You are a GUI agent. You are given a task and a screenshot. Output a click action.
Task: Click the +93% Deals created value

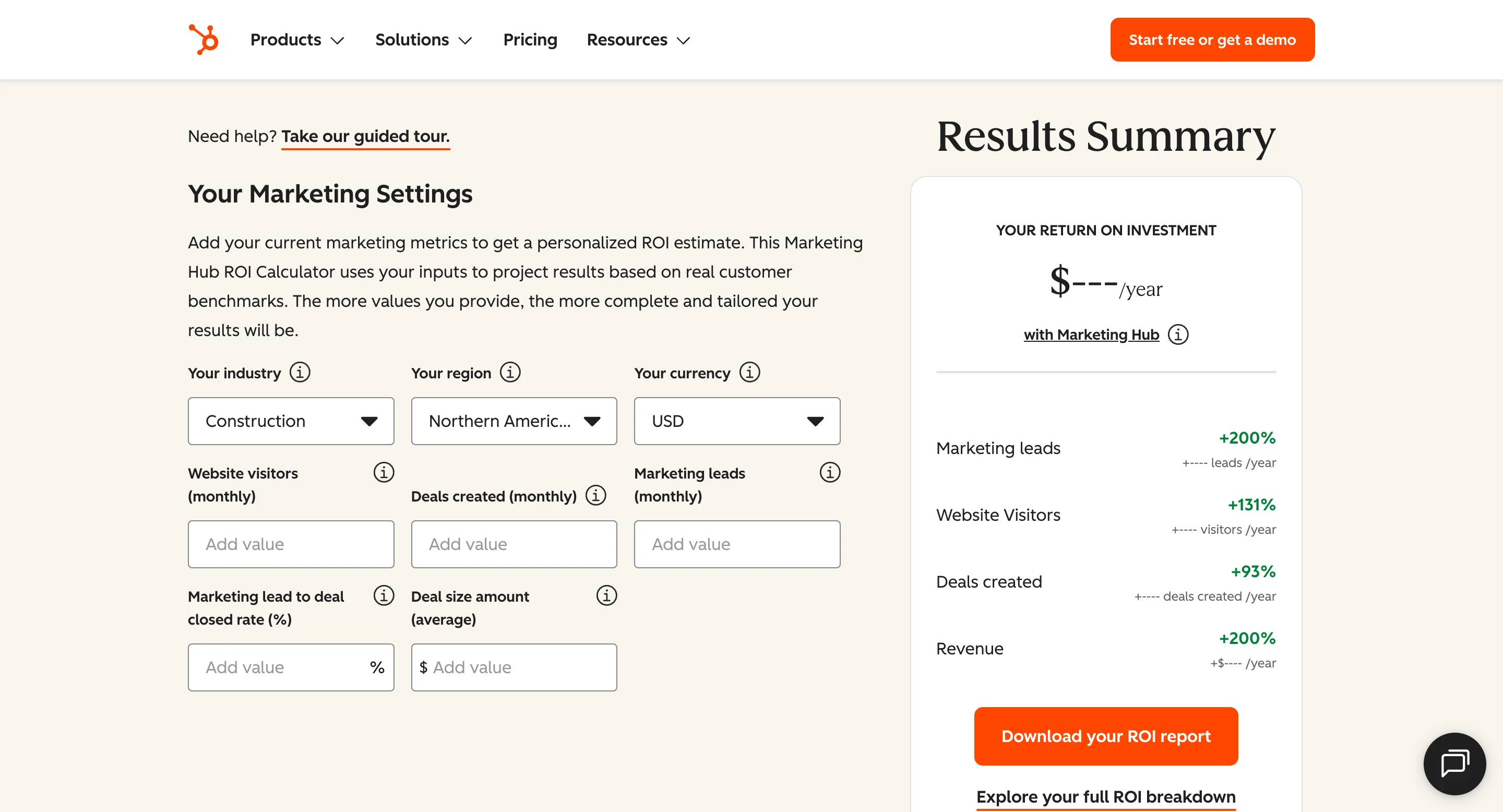coord(1252,571)
